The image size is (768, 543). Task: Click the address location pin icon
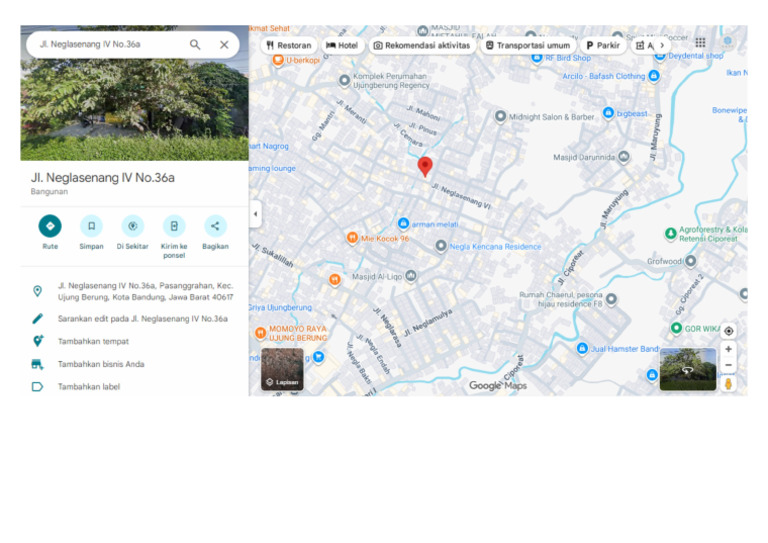(37, 291)
